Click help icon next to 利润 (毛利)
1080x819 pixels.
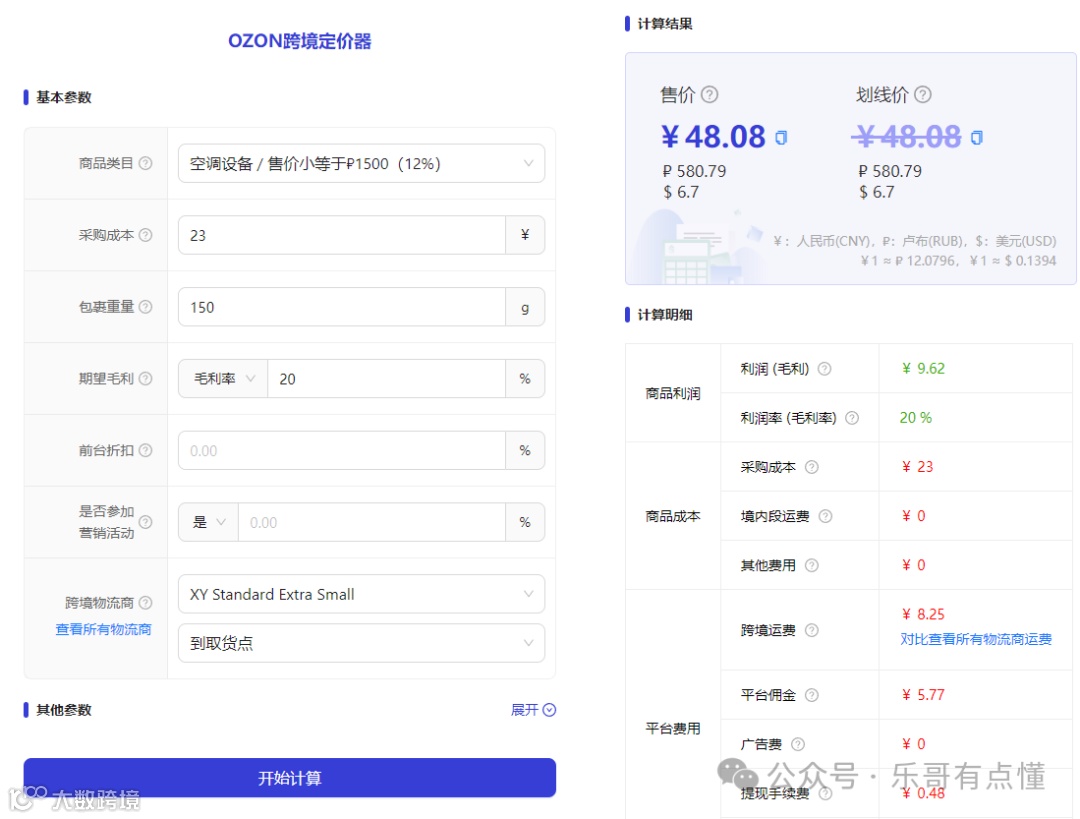824,369
